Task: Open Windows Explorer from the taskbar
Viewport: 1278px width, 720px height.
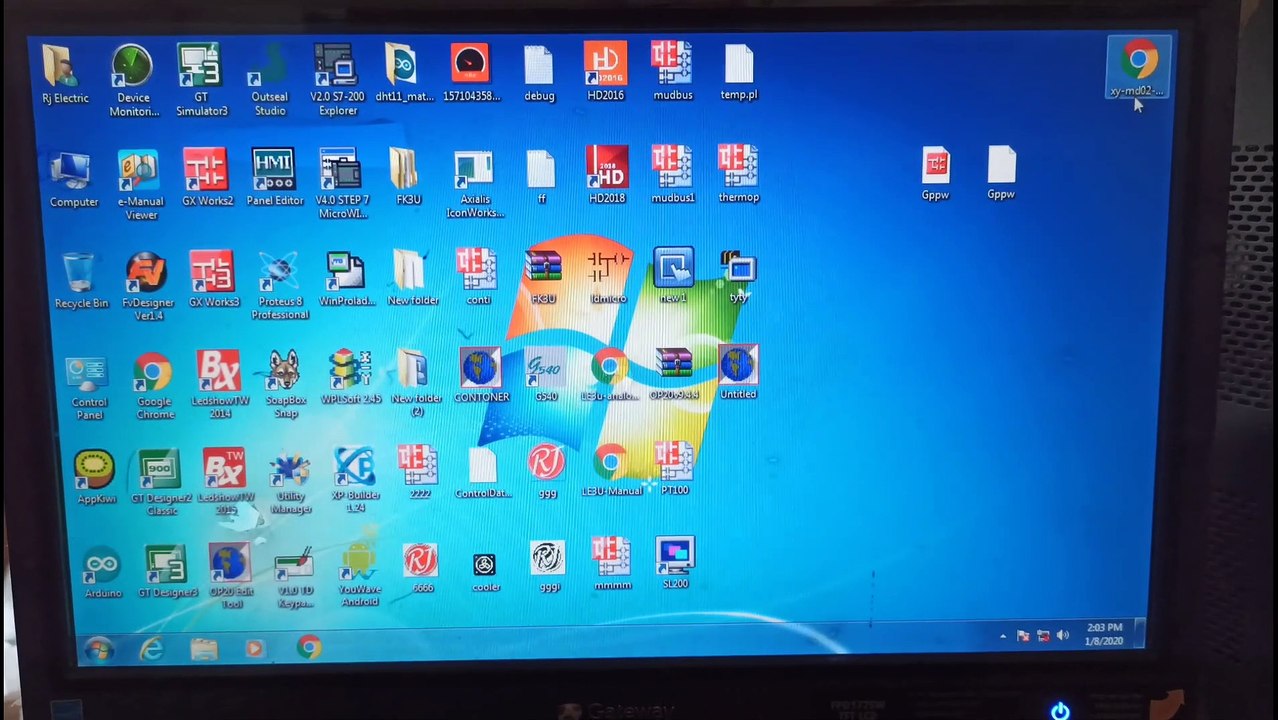Action: pyautogui.click(x=204, y=649)
